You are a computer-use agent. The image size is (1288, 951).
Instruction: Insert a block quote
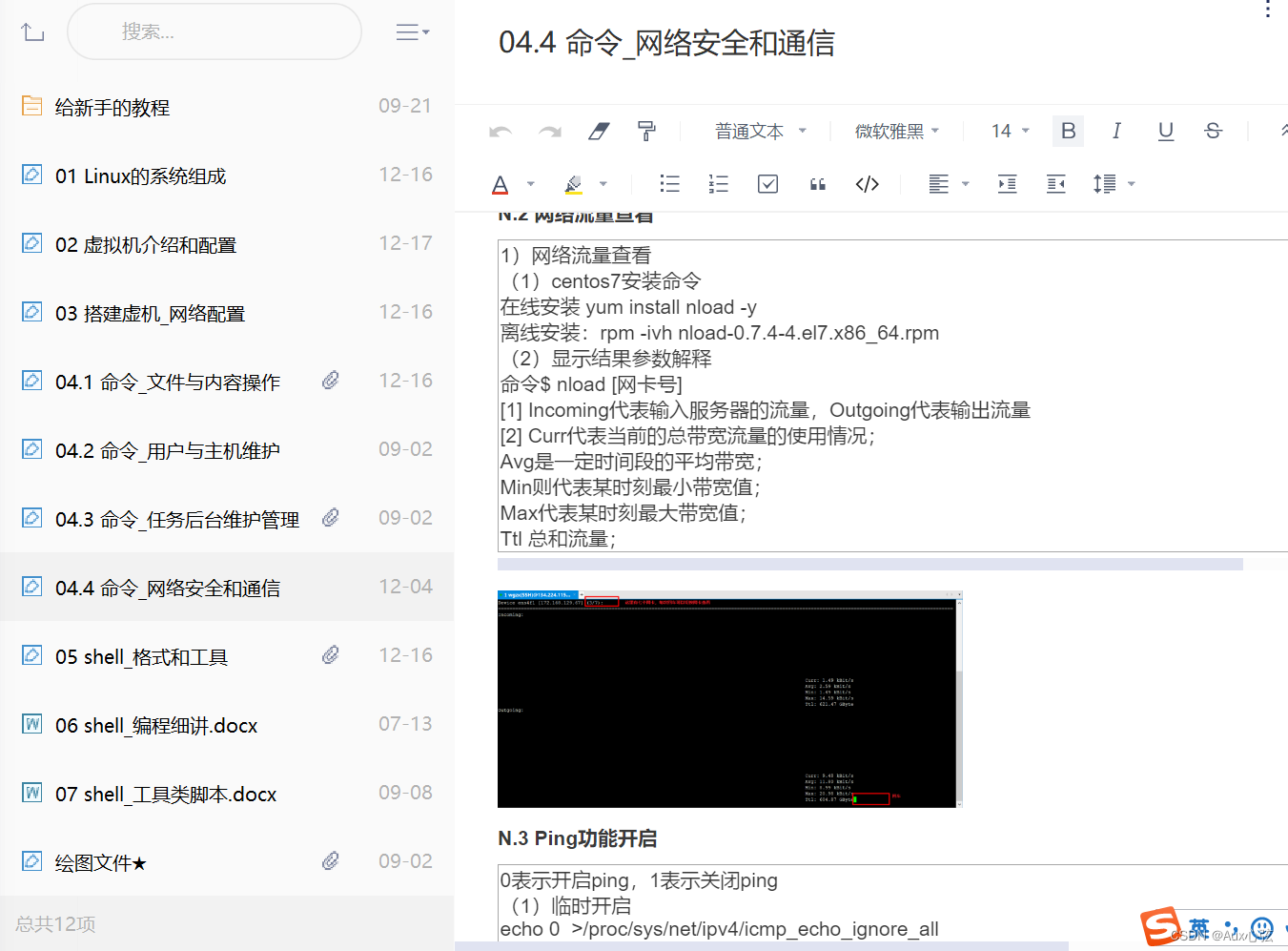[x=817, y=185]
